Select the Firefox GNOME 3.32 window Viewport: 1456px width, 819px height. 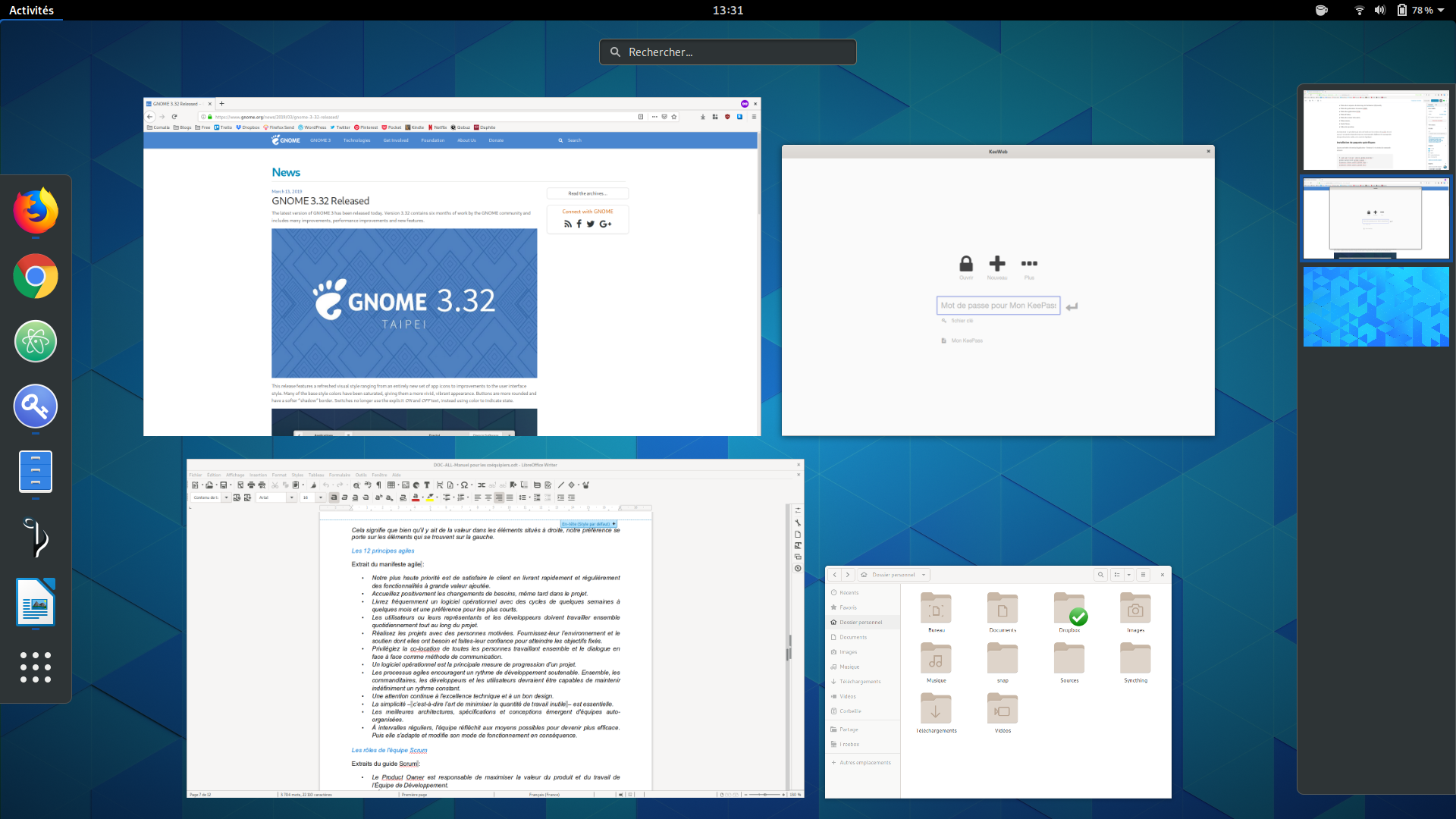pos(452,267)
